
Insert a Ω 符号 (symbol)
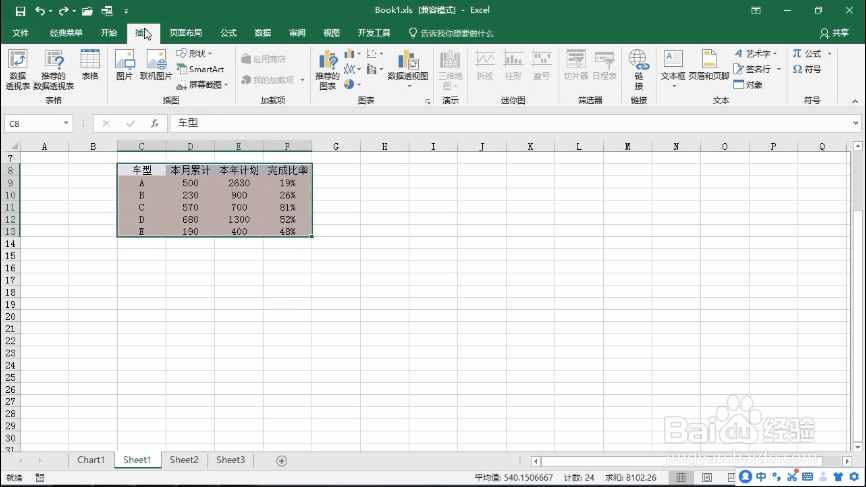coord(807,69)
